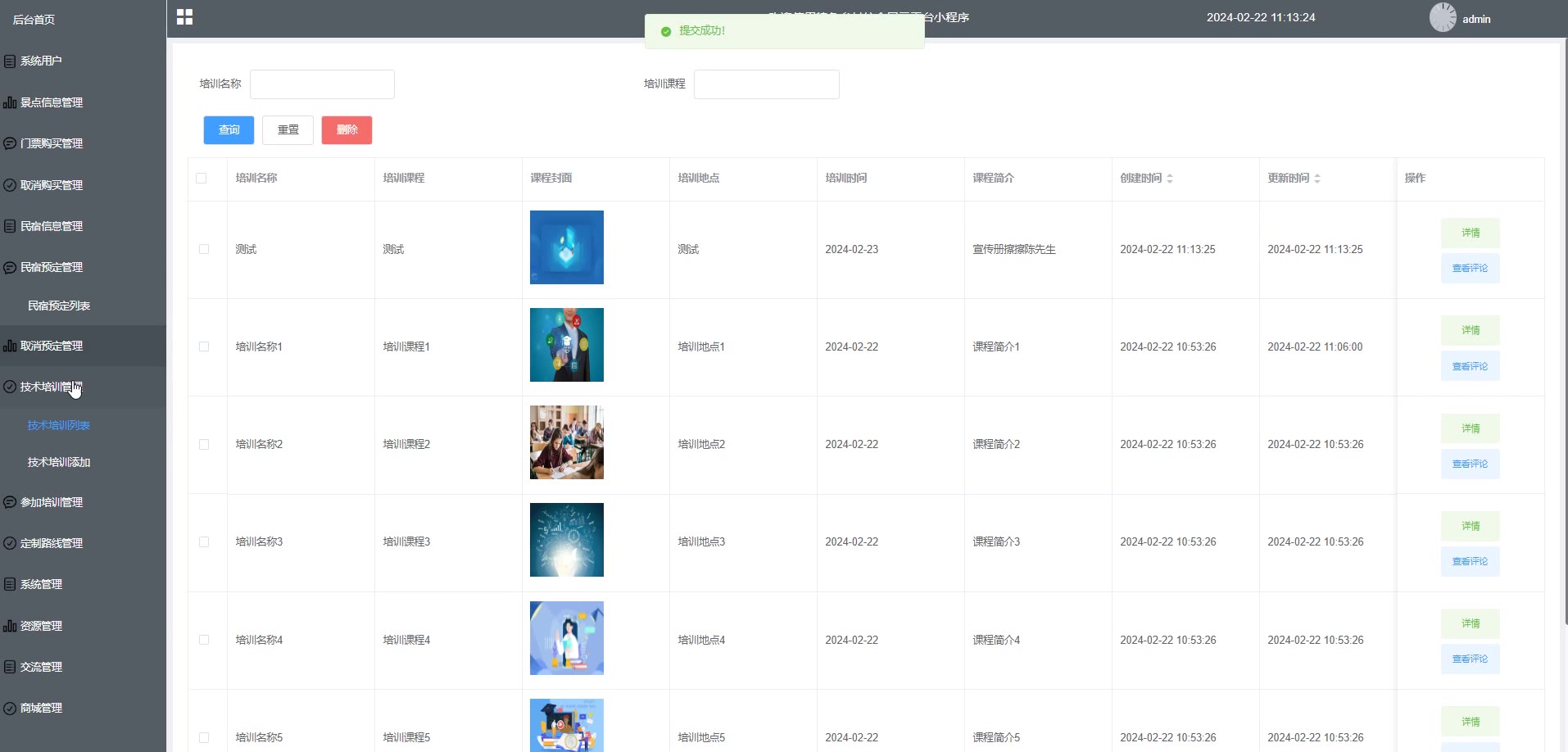Click the 2024-02-23 training date cell

click(x=852, y=249)
